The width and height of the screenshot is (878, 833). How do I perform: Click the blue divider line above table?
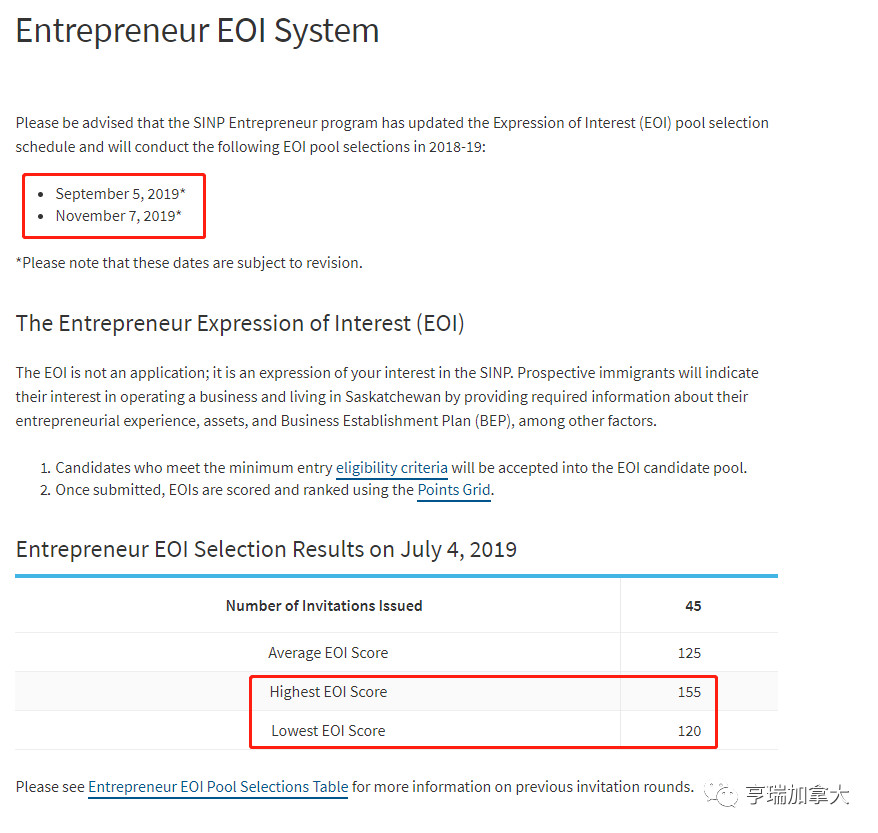pos(396,576)
